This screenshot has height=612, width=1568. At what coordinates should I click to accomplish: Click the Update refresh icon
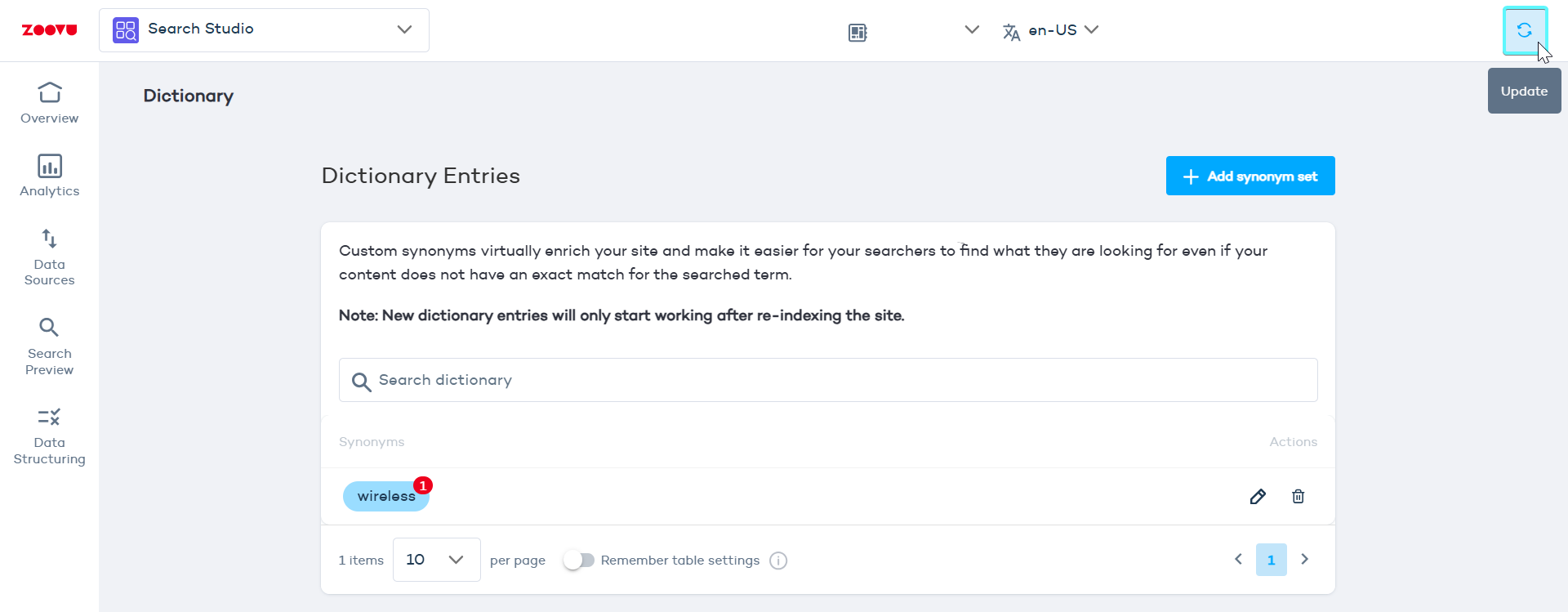1524,31
